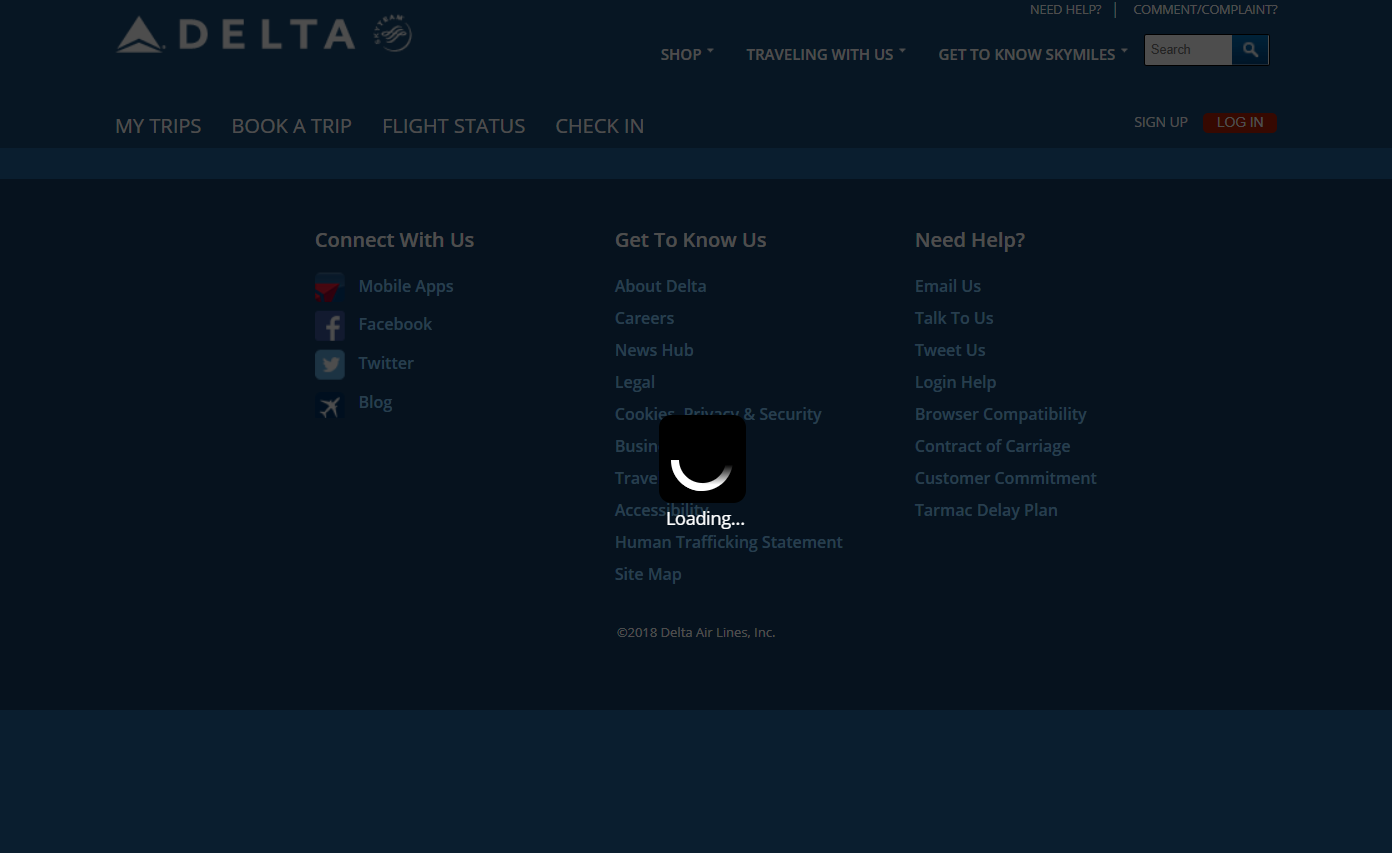The image size is (1392, 853).
Task: Click the Facebook icon
Action: (x=330, y=325)
